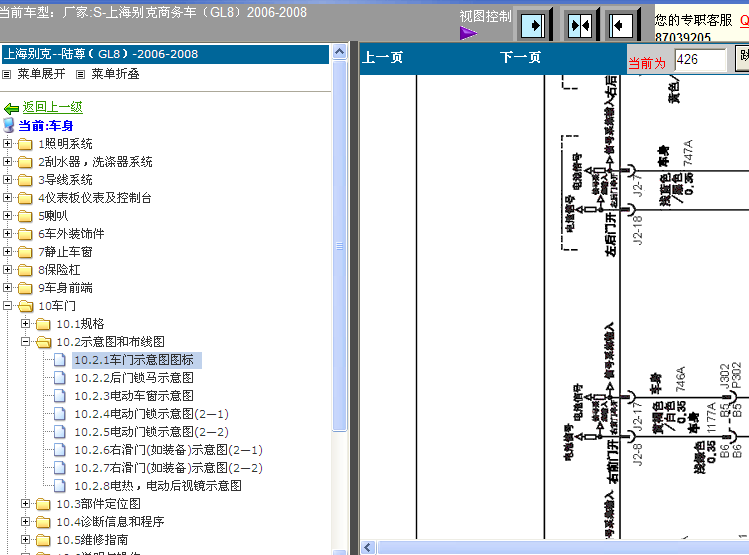Expand the 10.3部件定位图 node
This screenshot has height=555, width=749.
pos(25,503)
